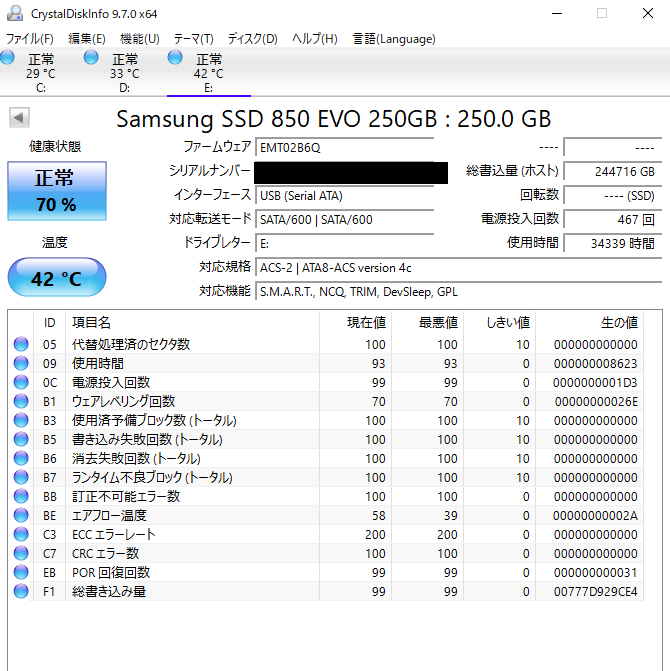Click the total host writes value 244716 GB
Image resolution: width=670 pixels, height=671 pixels.
tap(613, 172)
